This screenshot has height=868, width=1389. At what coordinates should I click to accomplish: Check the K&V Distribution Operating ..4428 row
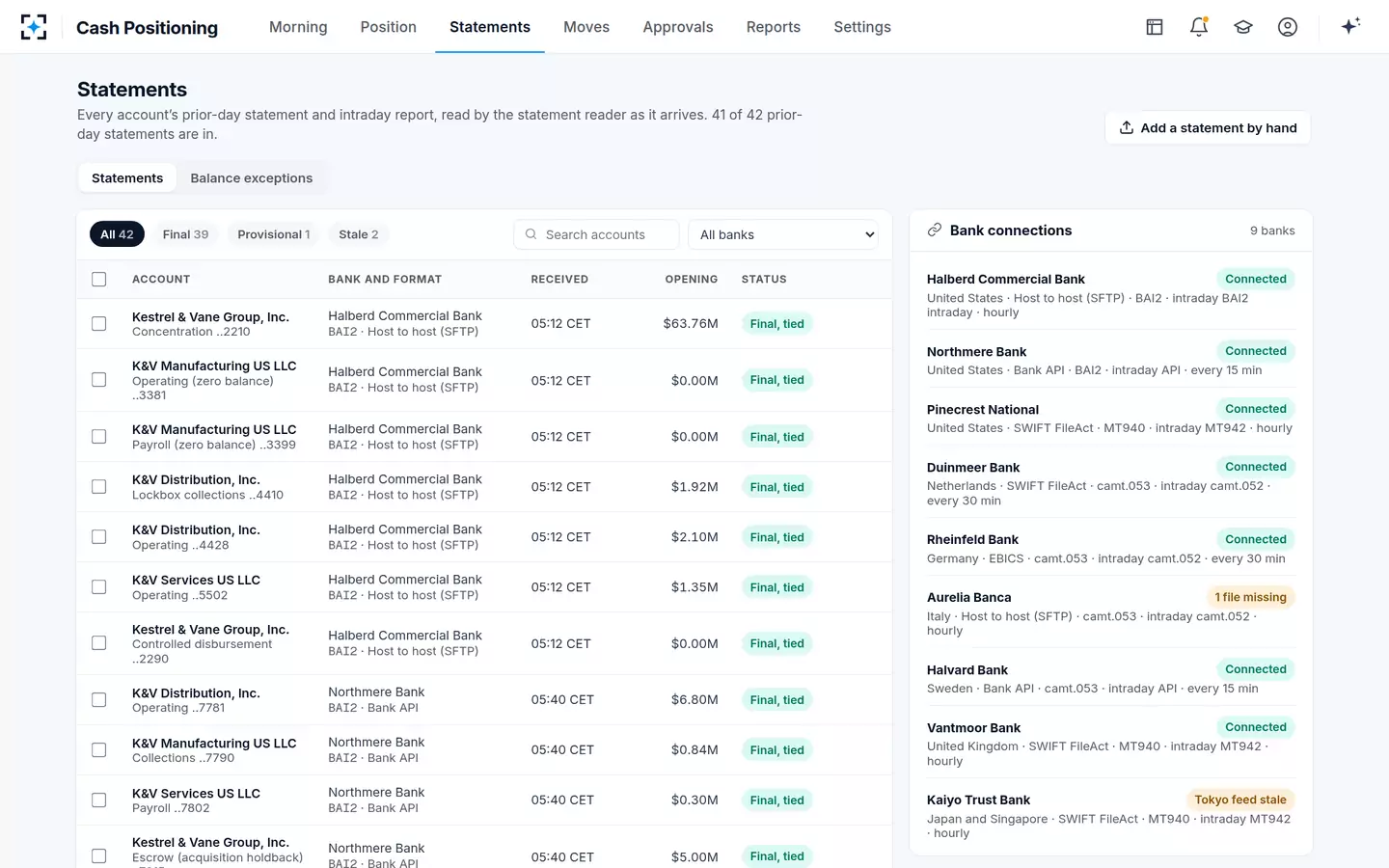coord(99,537)
